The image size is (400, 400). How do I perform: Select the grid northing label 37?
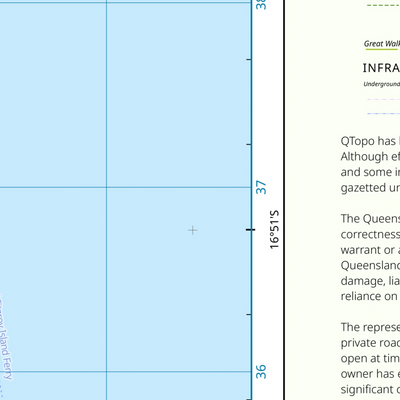point(261,187)
